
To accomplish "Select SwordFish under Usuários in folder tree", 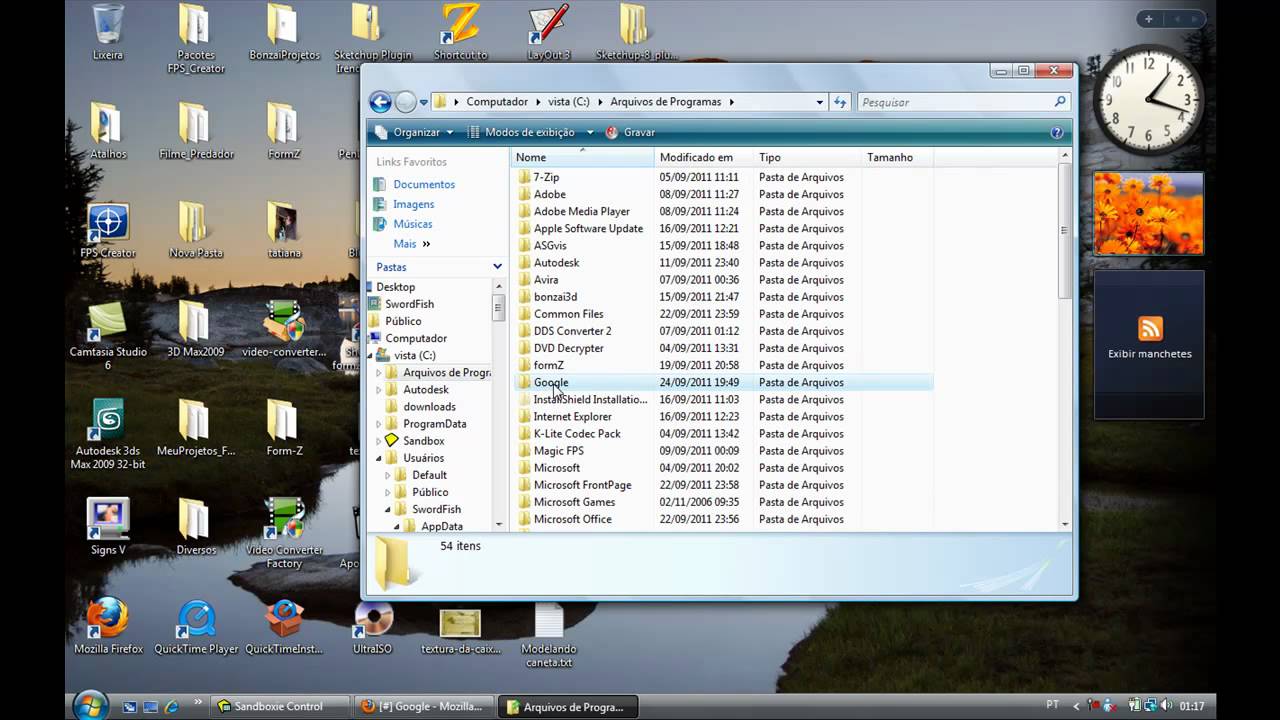I will tap(436, 509).
